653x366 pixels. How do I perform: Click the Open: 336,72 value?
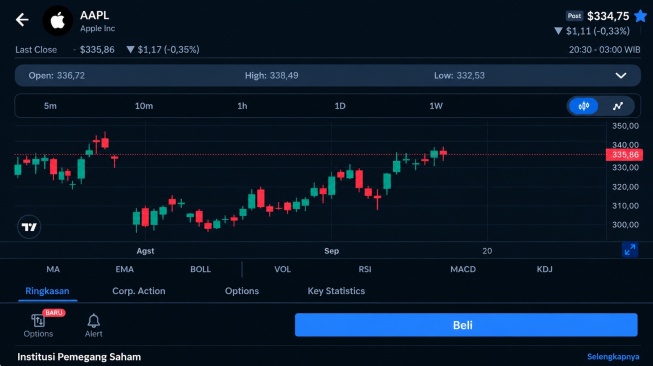tap(57, 76)
